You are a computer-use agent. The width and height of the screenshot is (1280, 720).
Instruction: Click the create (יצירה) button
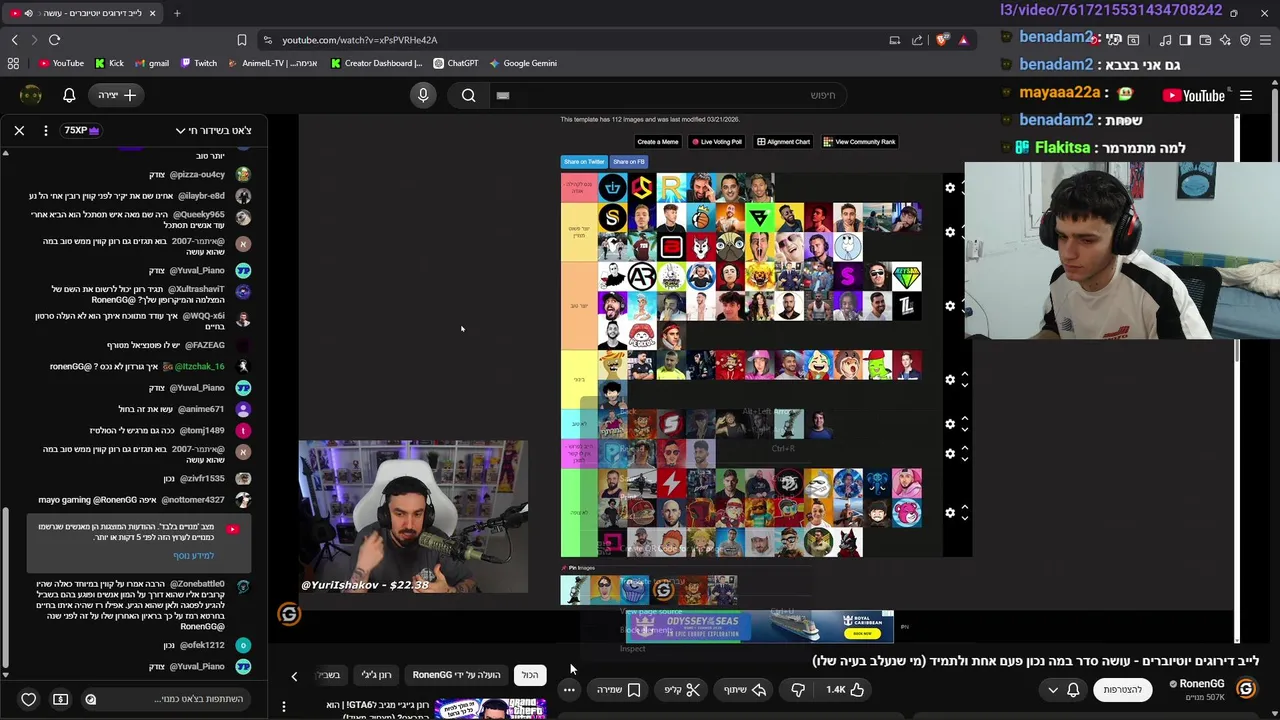[117, 95]
